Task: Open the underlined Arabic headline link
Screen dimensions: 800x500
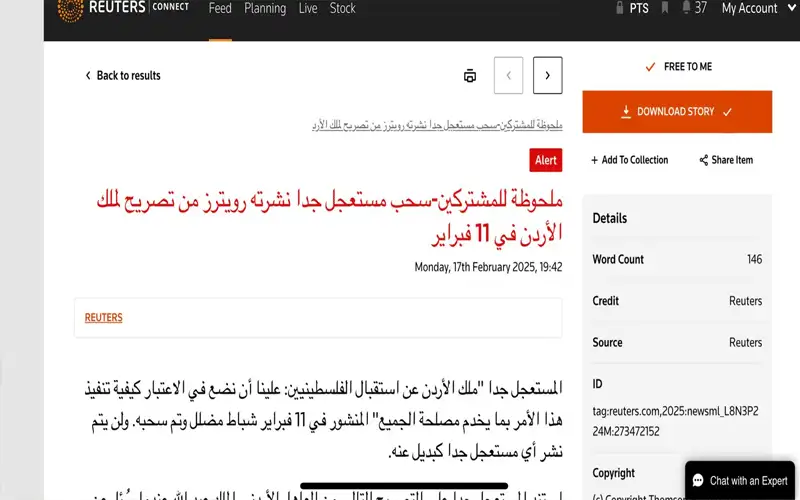Action: (437, 125)
